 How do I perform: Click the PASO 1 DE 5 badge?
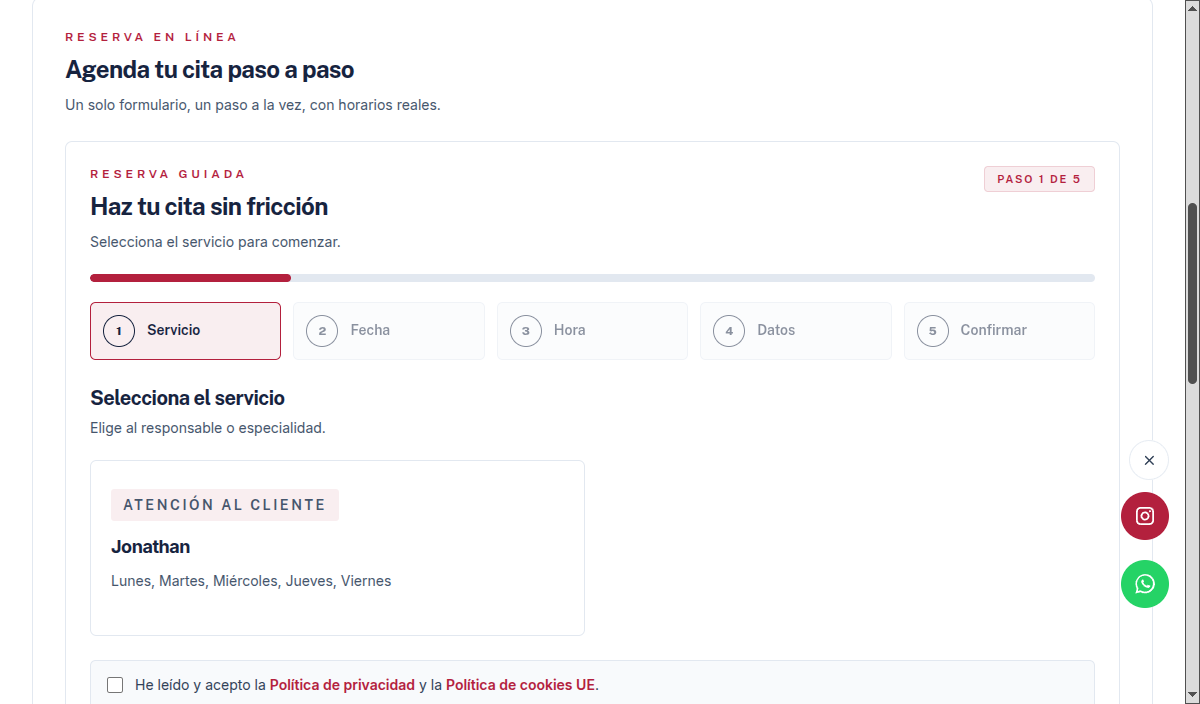(1039, 179)
